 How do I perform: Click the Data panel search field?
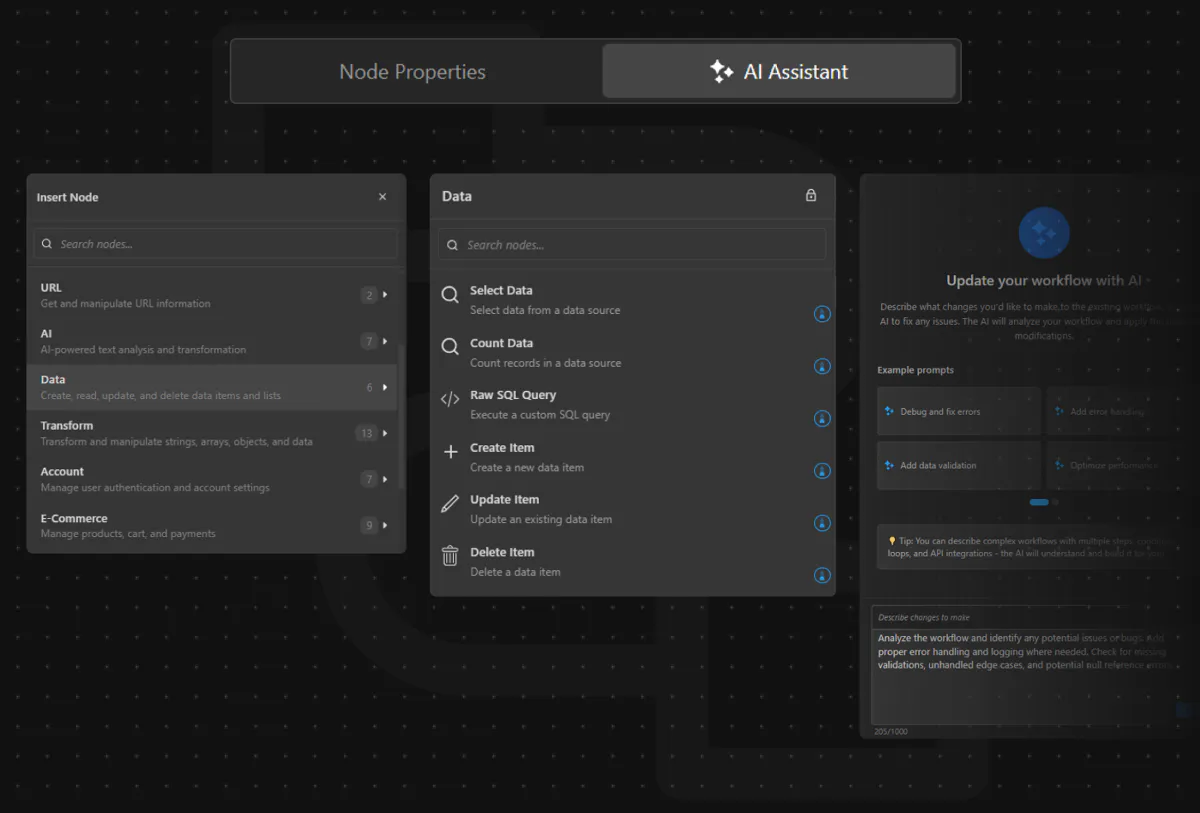[x=632, y=245]
